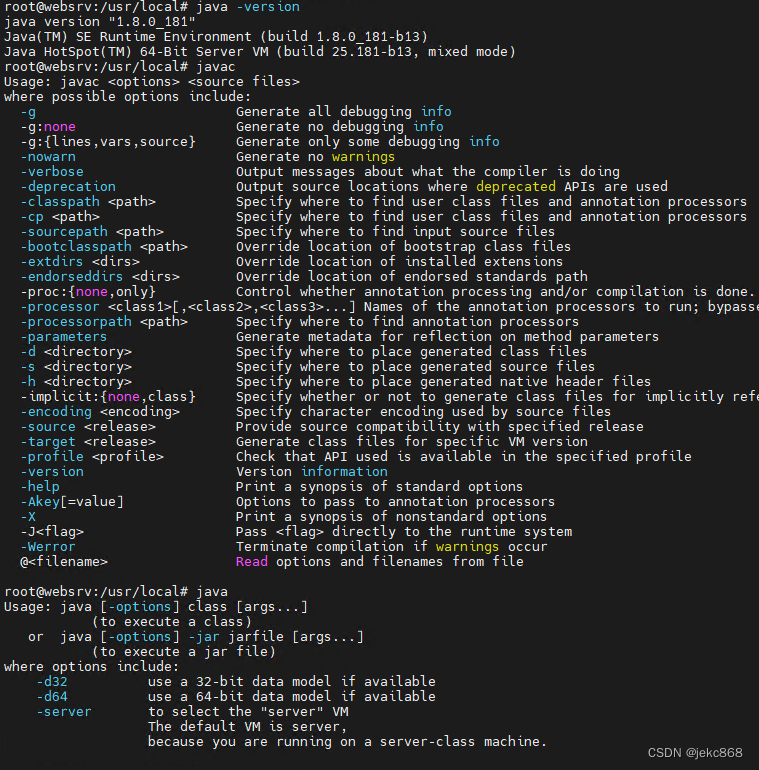The image size is (759, 770).
Task: Click the '-extdirs <dirs>' option
Action: click(80, 262)
